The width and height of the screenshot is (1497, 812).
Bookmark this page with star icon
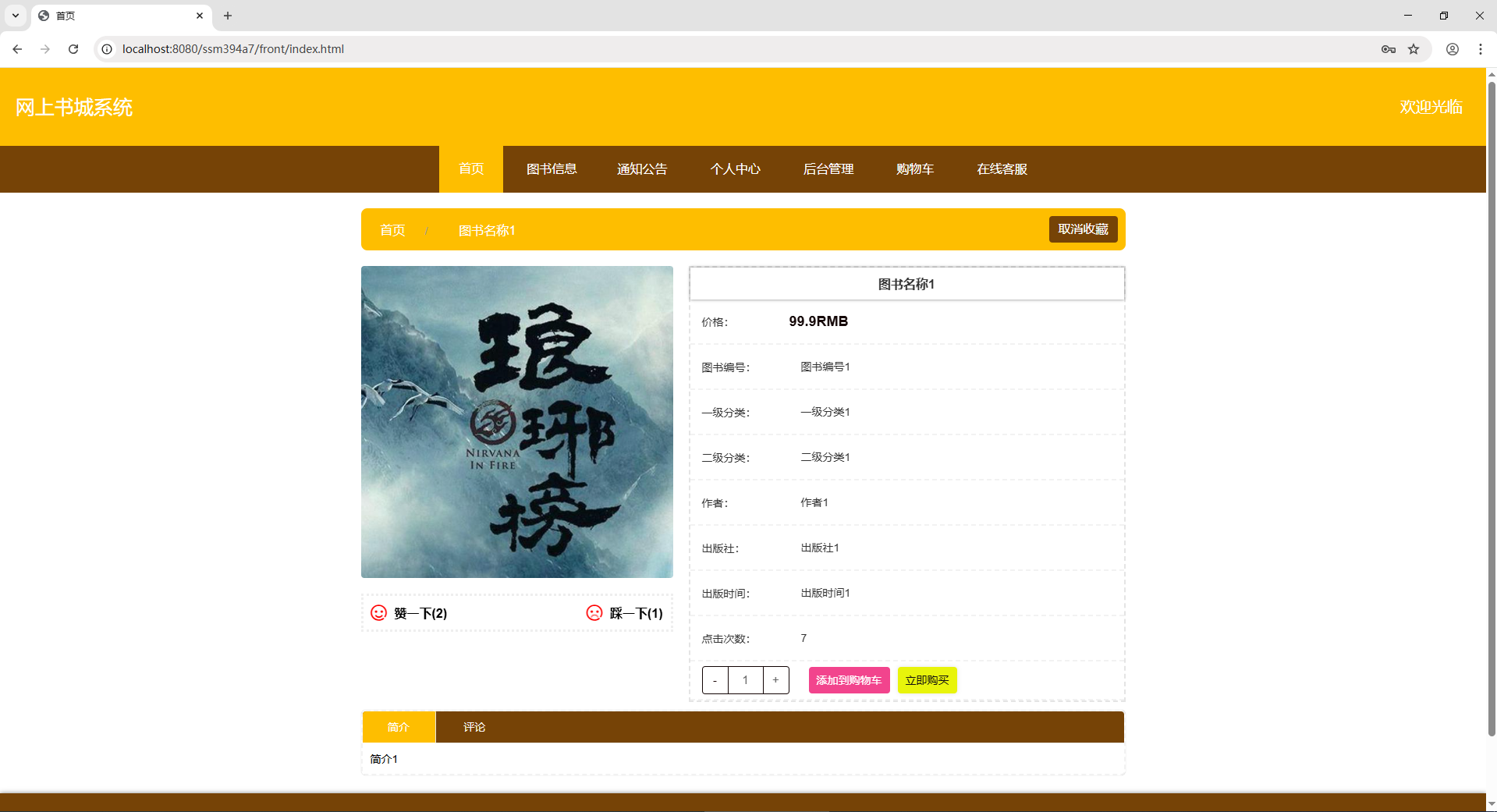(x=1414, y=49)
